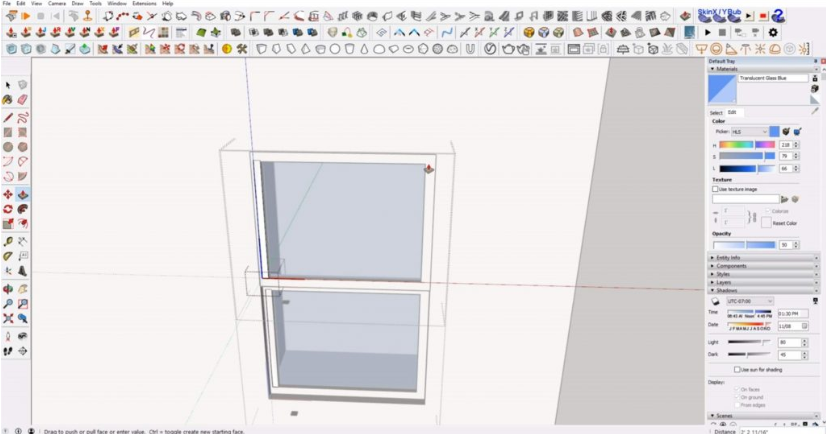The image size is (826, 434).
Task: Toggle Show/Hide Shadows icon
Action: point(715,301)
